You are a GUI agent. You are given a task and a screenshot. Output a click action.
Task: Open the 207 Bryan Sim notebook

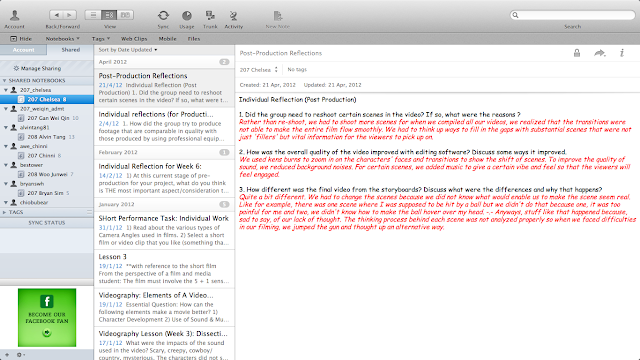pyautogui.click(x=47, y=193)
